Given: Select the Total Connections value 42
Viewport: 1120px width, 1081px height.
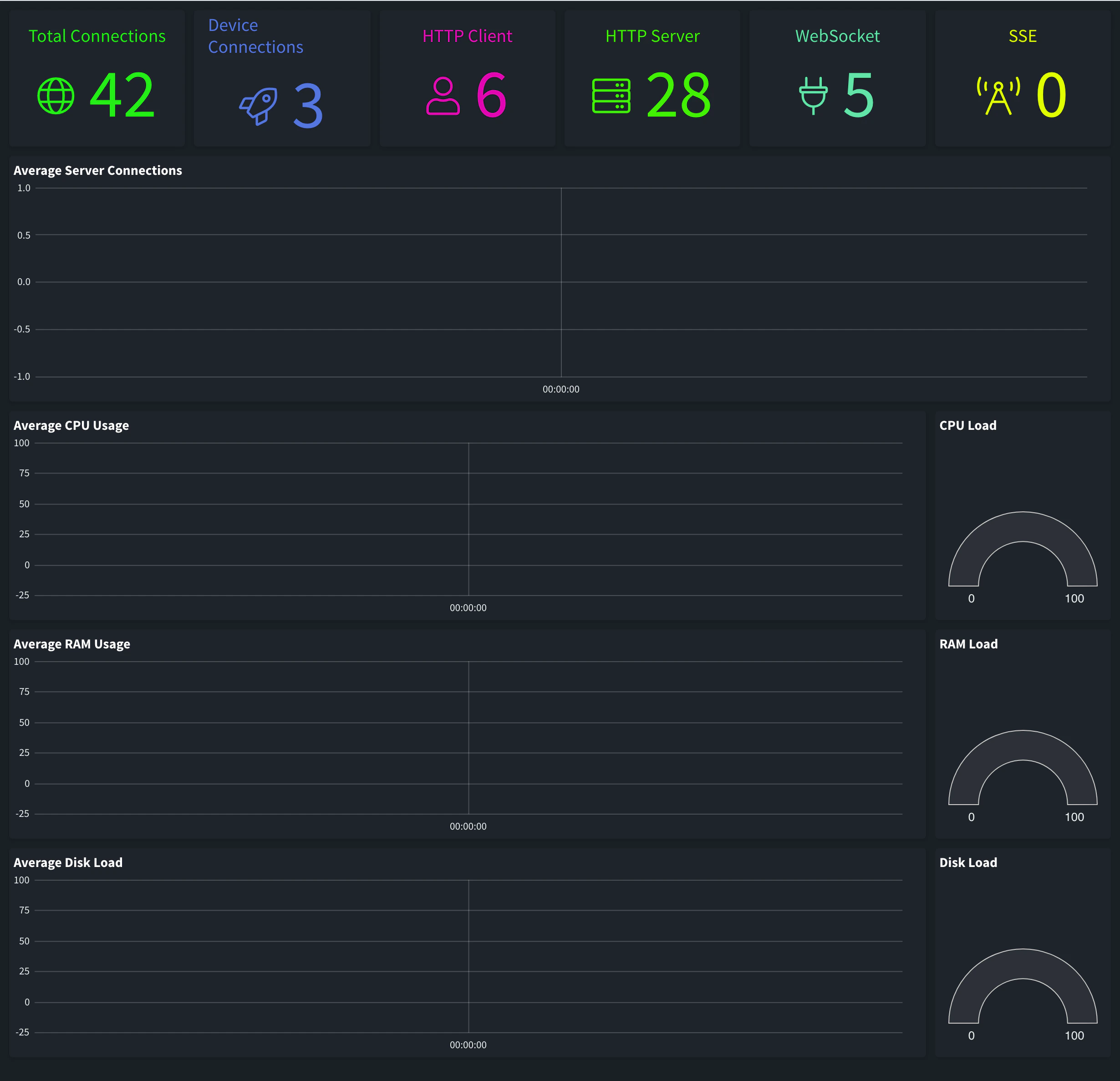Looking at the screenshot, I should [122, 96].
